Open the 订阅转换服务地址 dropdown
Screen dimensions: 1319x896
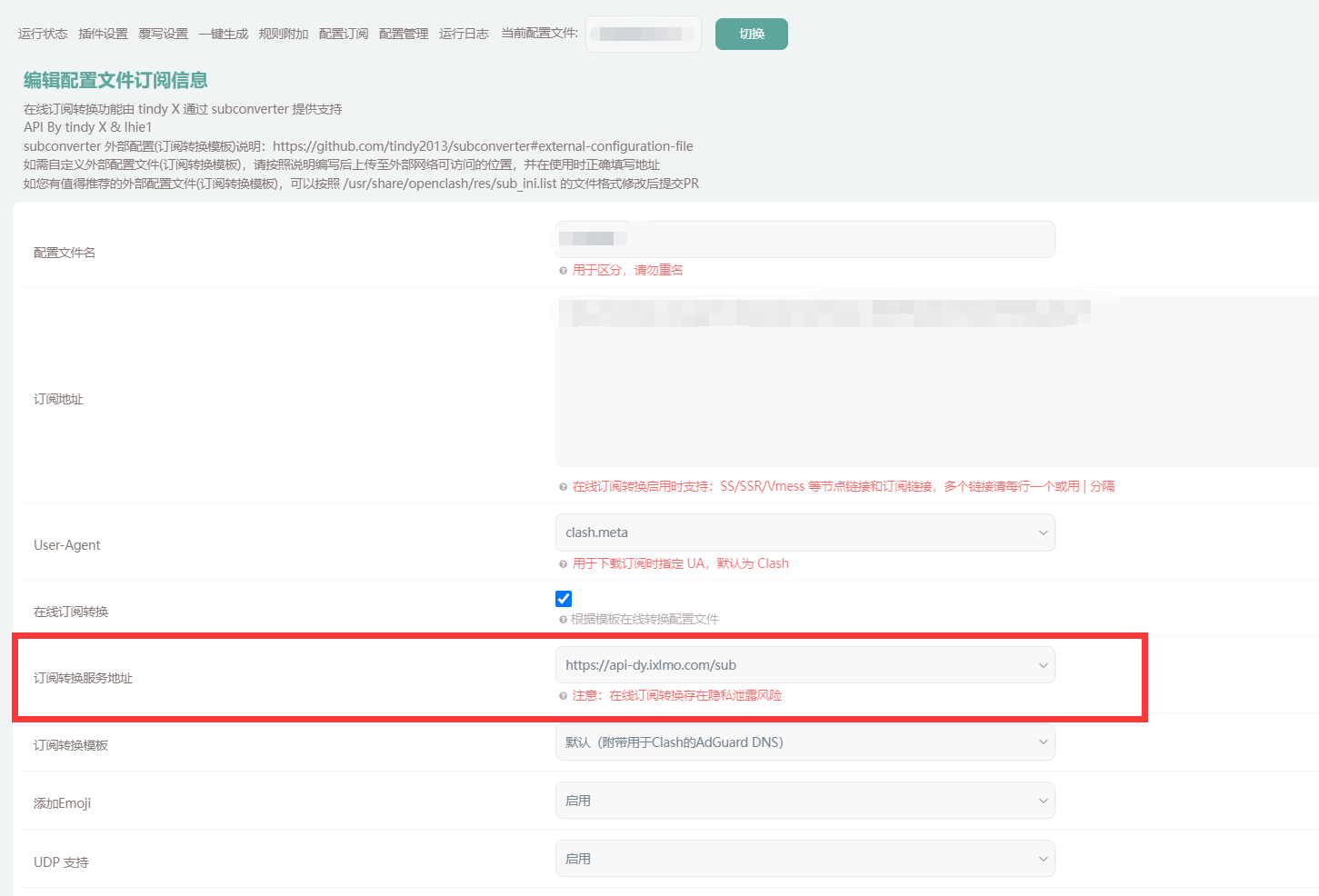pos(804,664)
